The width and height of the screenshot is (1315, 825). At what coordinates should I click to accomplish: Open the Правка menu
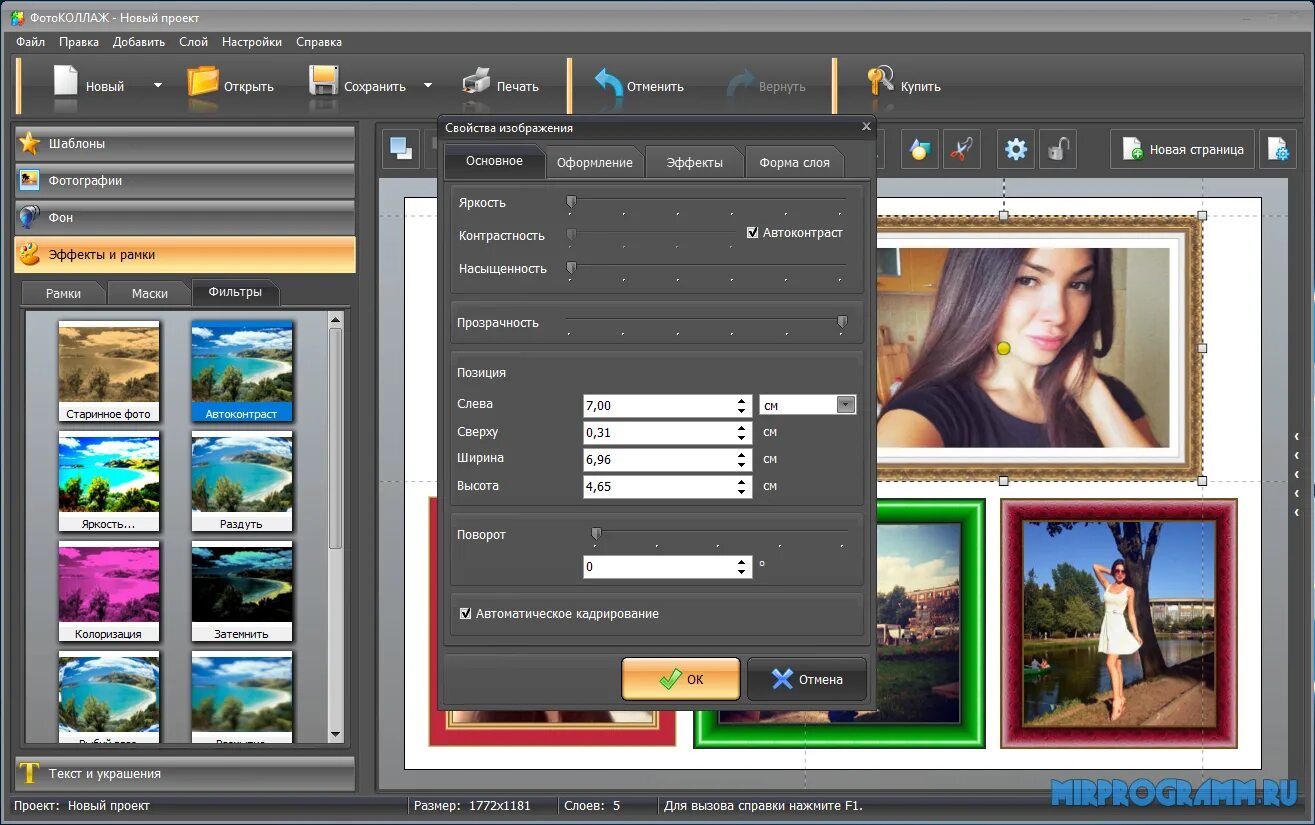(78, 42)
